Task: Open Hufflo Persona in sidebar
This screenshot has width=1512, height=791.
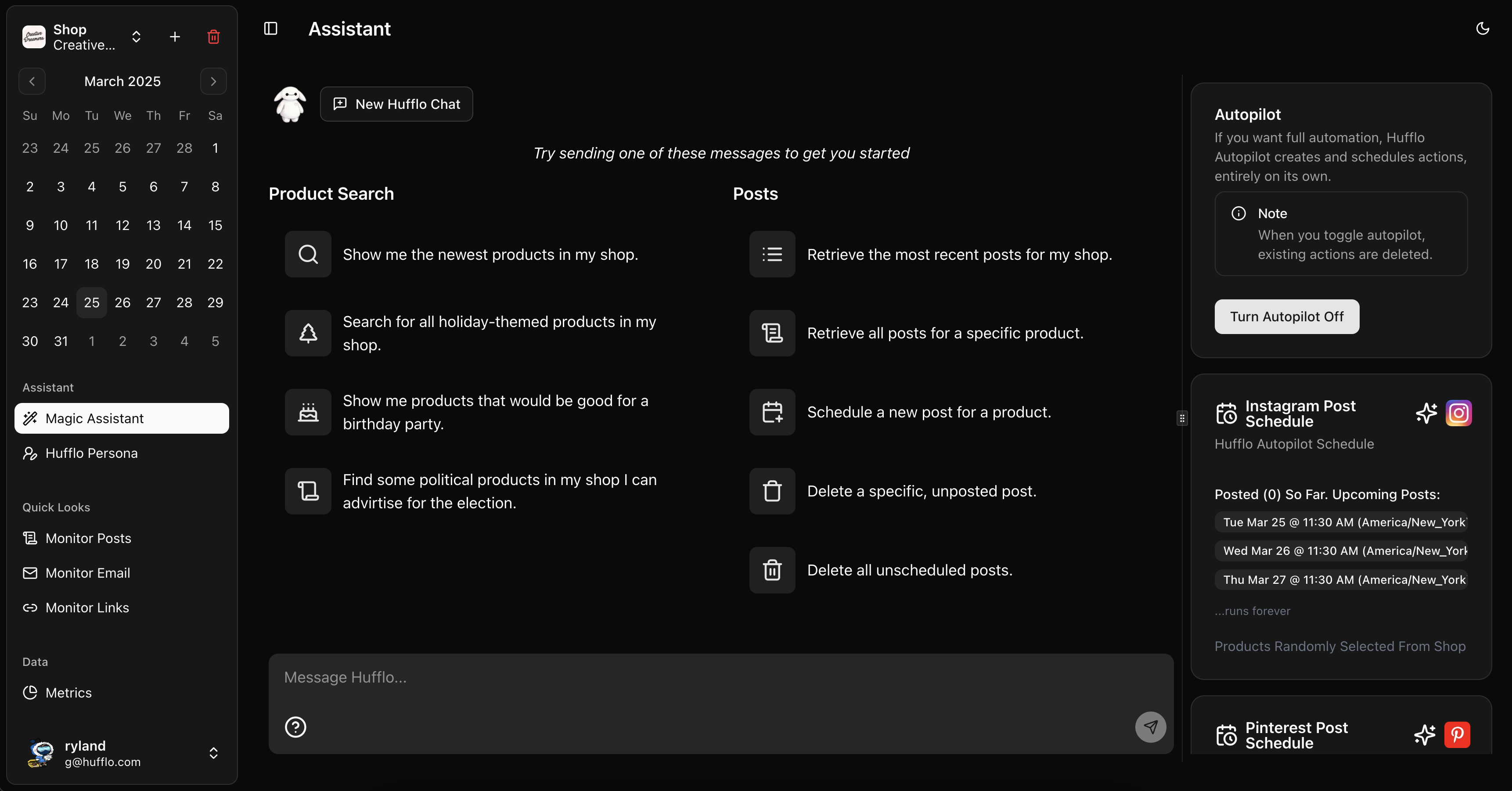Action: coord(92,453)
